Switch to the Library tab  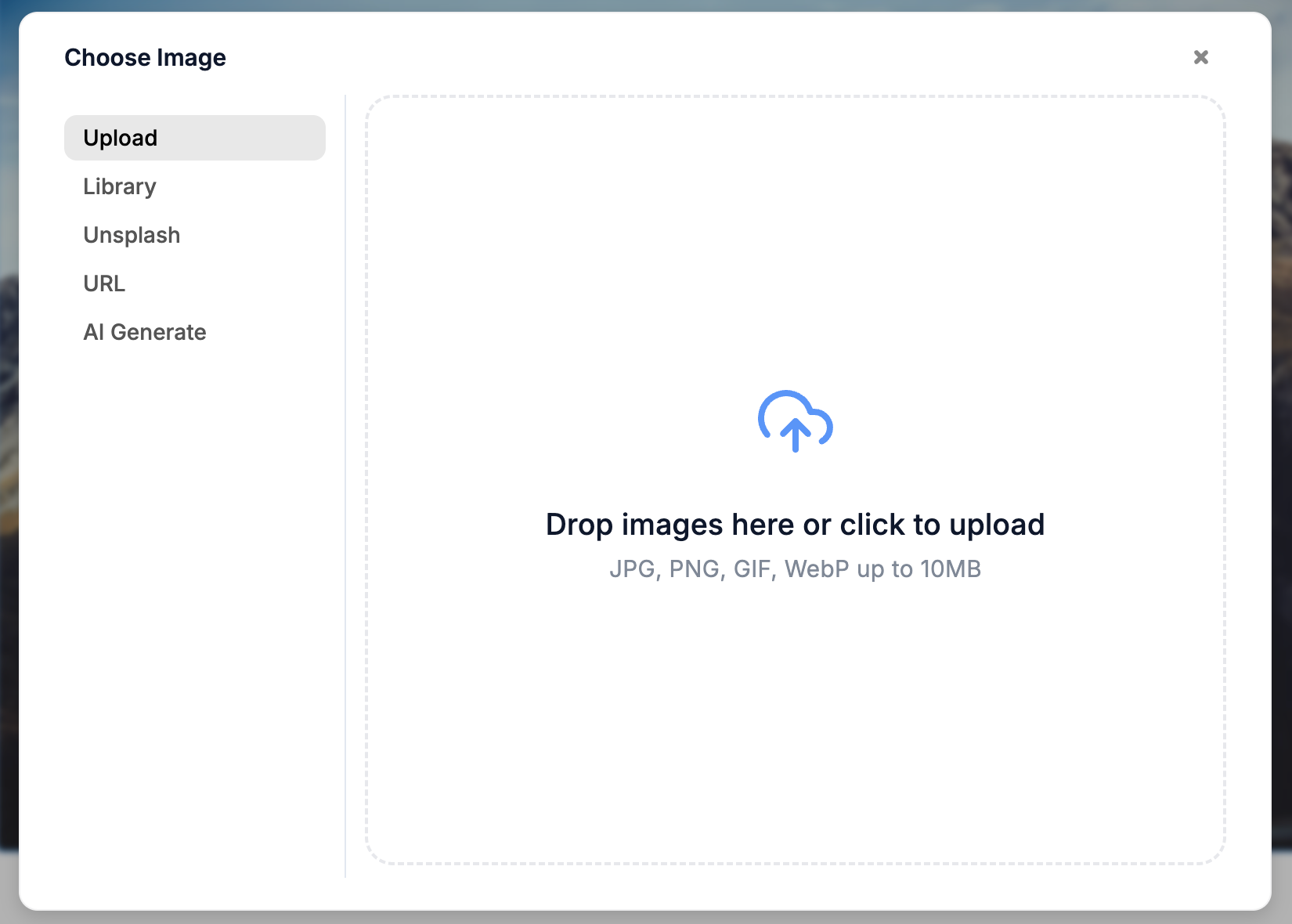coord(120,186)
